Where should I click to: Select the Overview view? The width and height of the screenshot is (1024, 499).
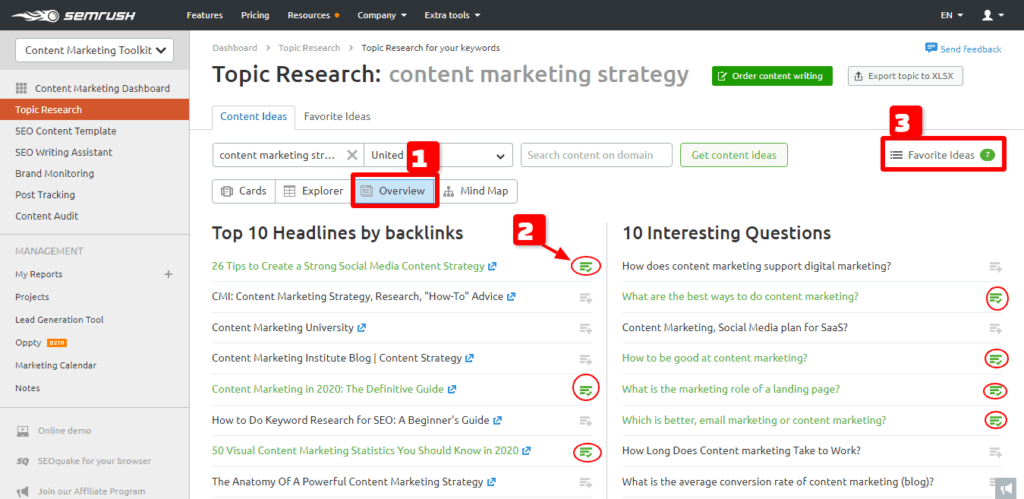394,191
